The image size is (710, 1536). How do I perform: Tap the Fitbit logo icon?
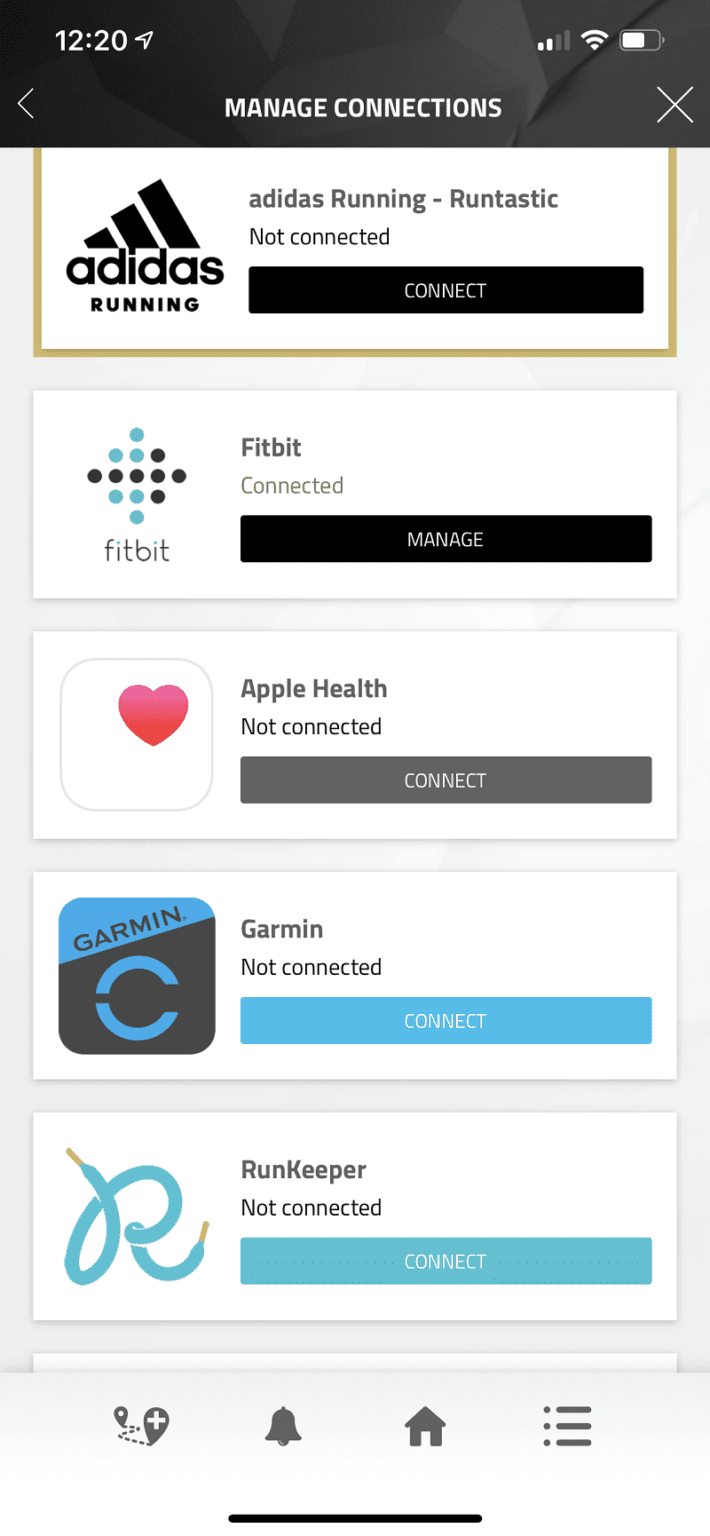[137, 493]
